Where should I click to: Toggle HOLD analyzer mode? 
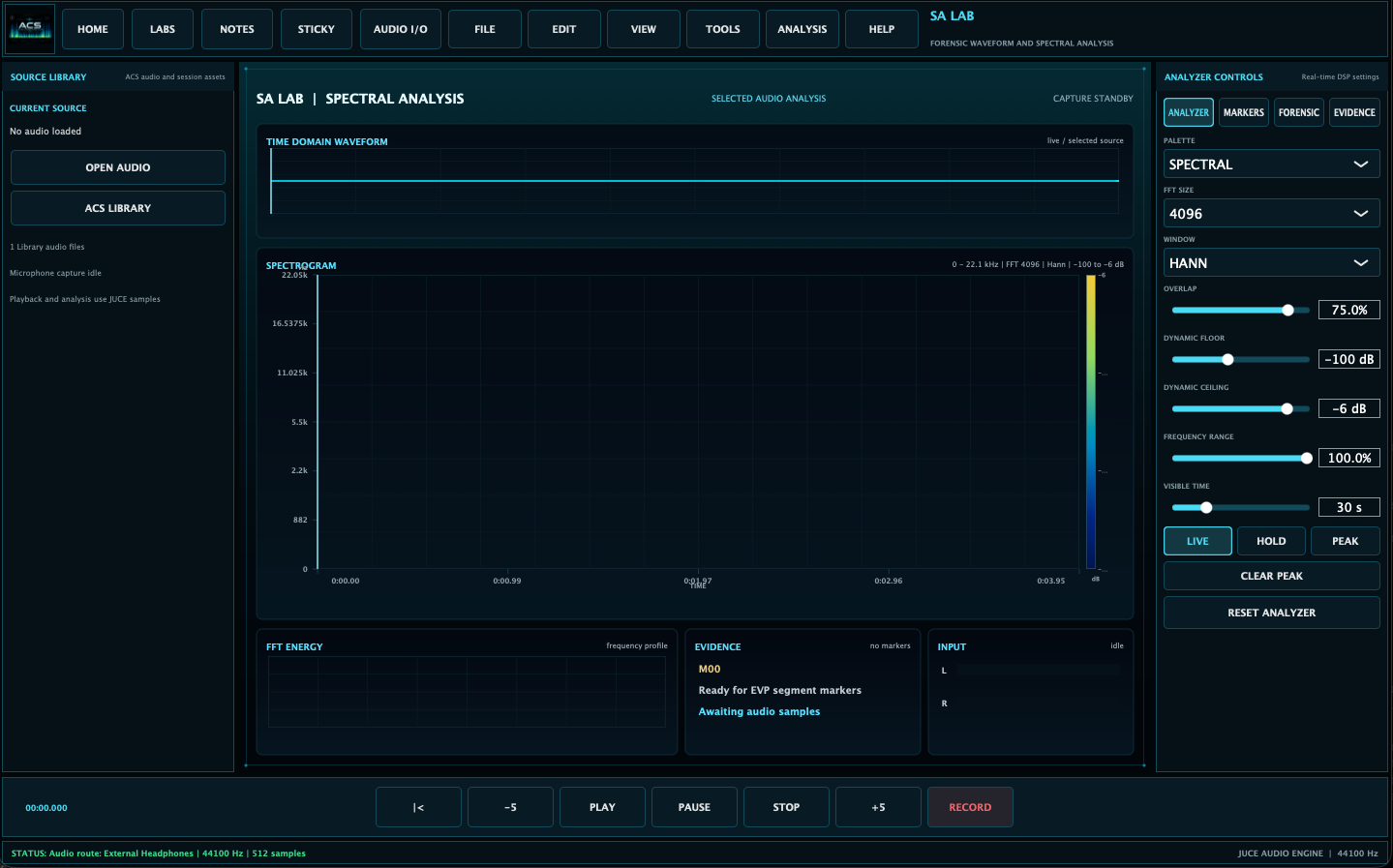point(1271,541)
